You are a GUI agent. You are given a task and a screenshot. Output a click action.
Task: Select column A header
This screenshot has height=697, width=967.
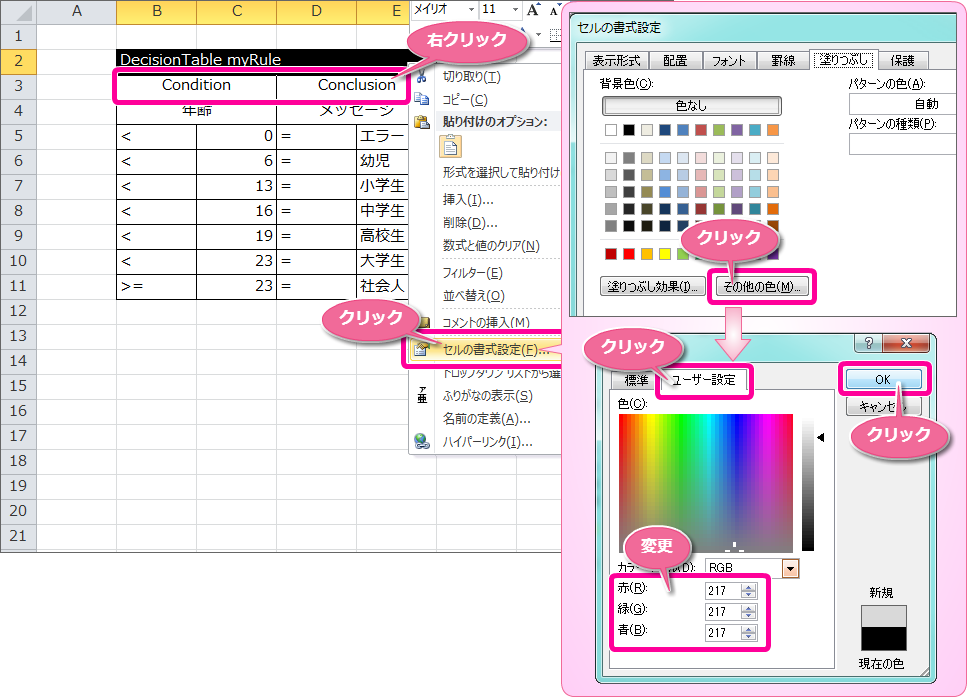[76, 11]
